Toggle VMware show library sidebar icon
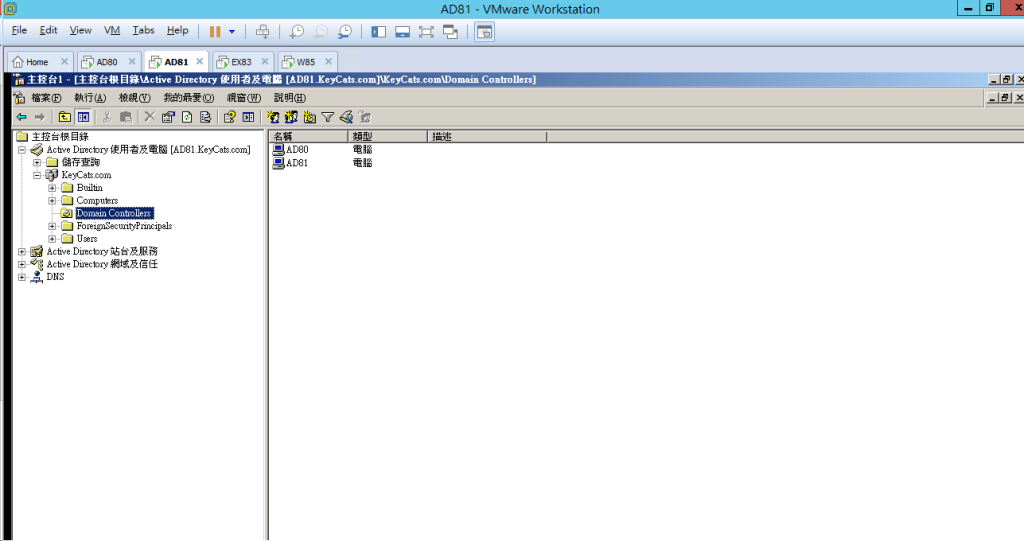This screenshot has width=1024, height=541. tap(379, 32)
